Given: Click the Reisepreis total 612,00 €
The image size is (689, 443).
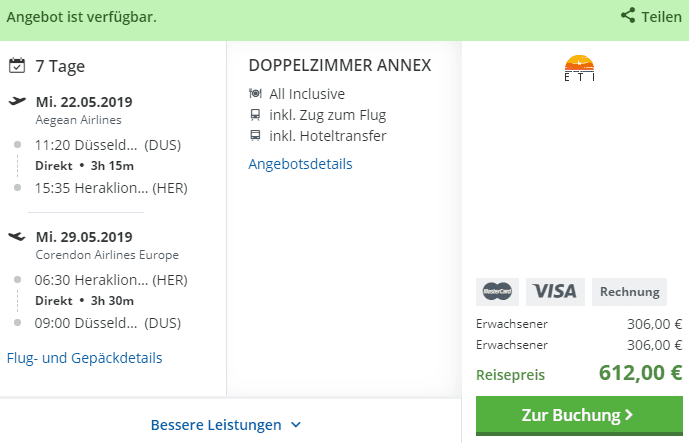Looking at the screenshot, I should coord(640,374).
